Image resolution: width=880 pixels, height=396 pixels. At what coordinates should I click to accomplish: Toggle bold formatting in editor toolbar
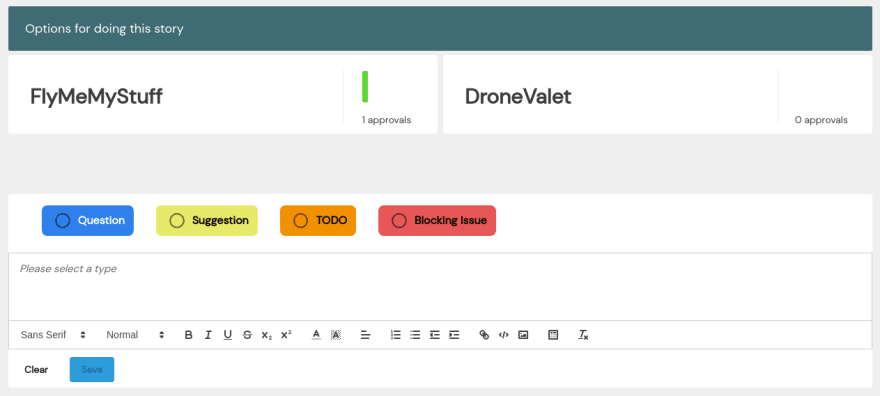click(189, 335)
